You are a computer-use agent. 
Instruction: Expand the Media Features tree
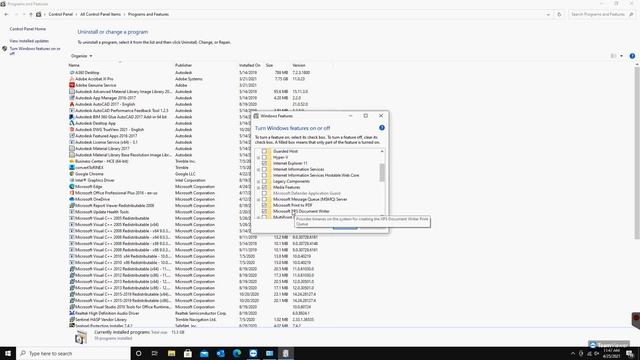[258, 187]
